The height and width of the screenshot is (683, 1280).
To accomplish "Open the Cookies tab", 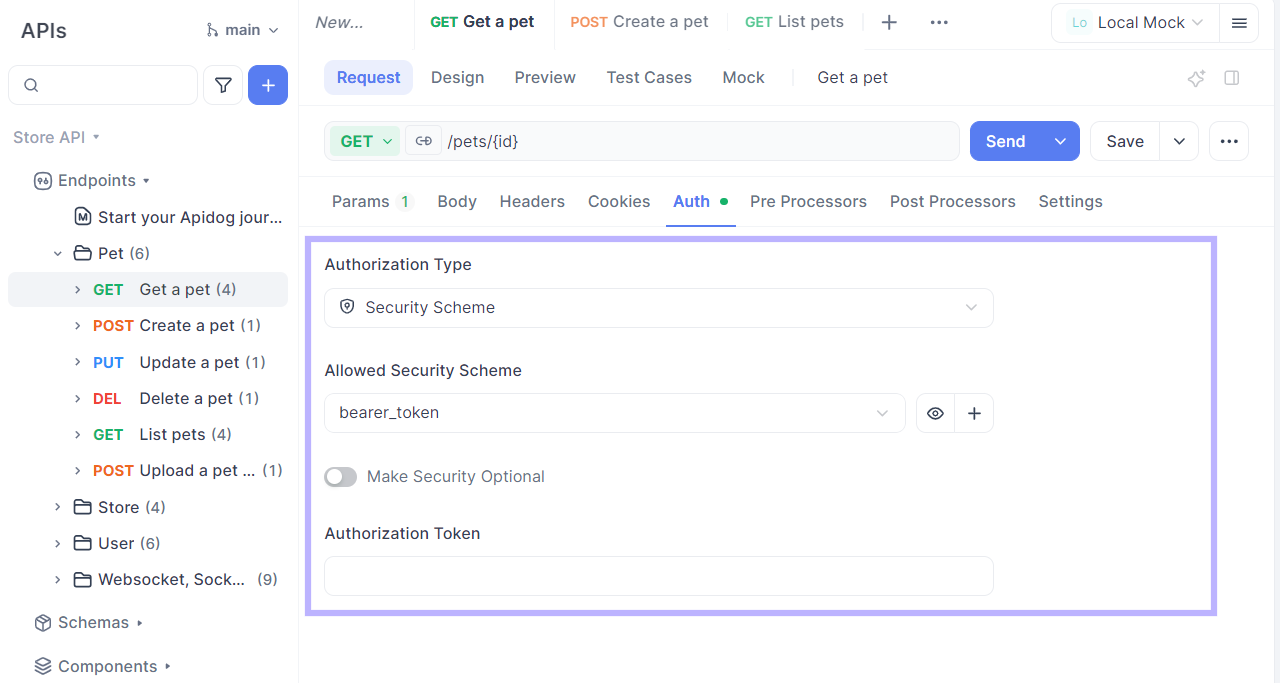I will (x=619, y=202).
